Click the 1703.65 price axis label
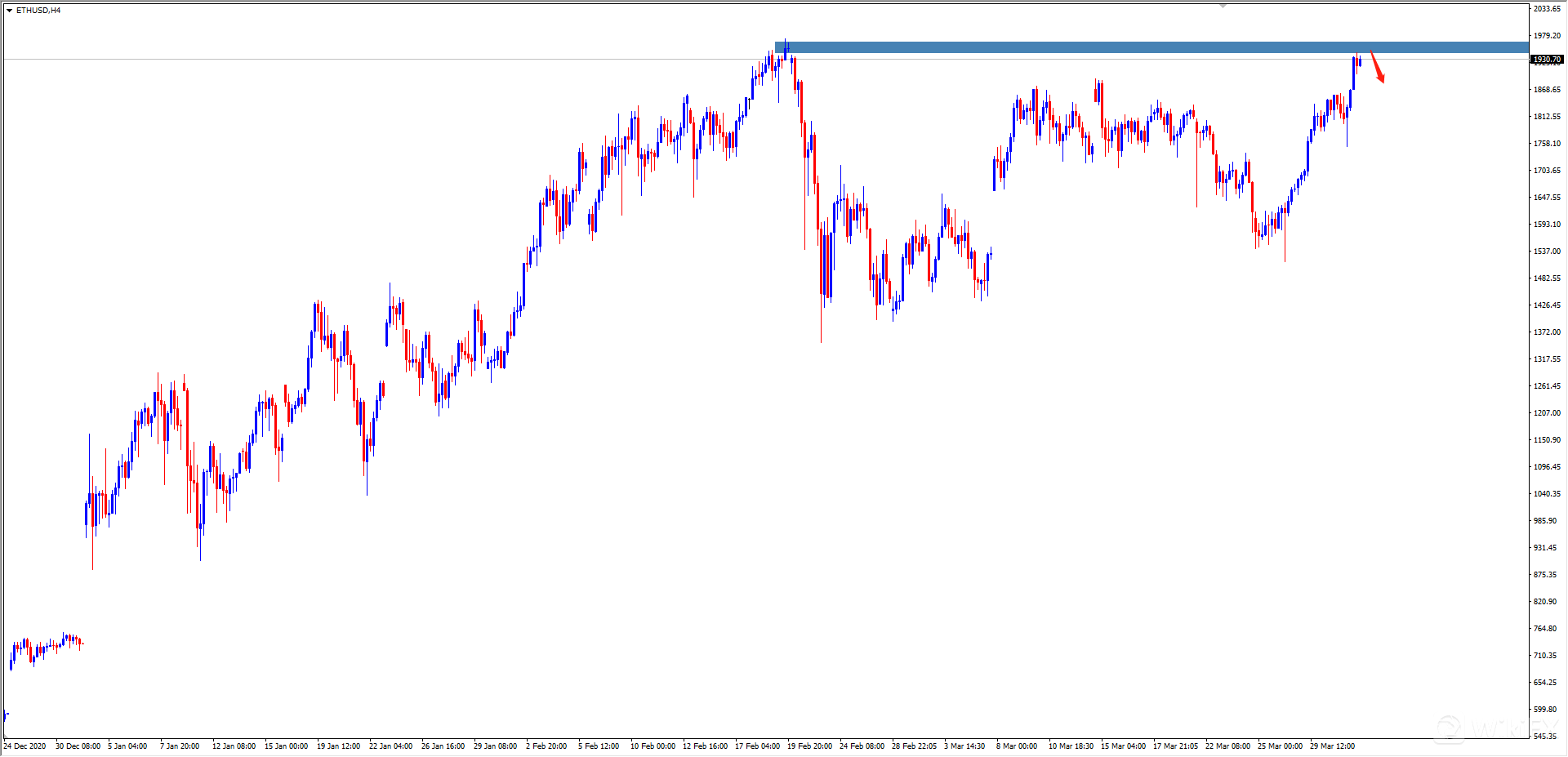Viewport: 1568px width, 757px height. [1547, 171]
